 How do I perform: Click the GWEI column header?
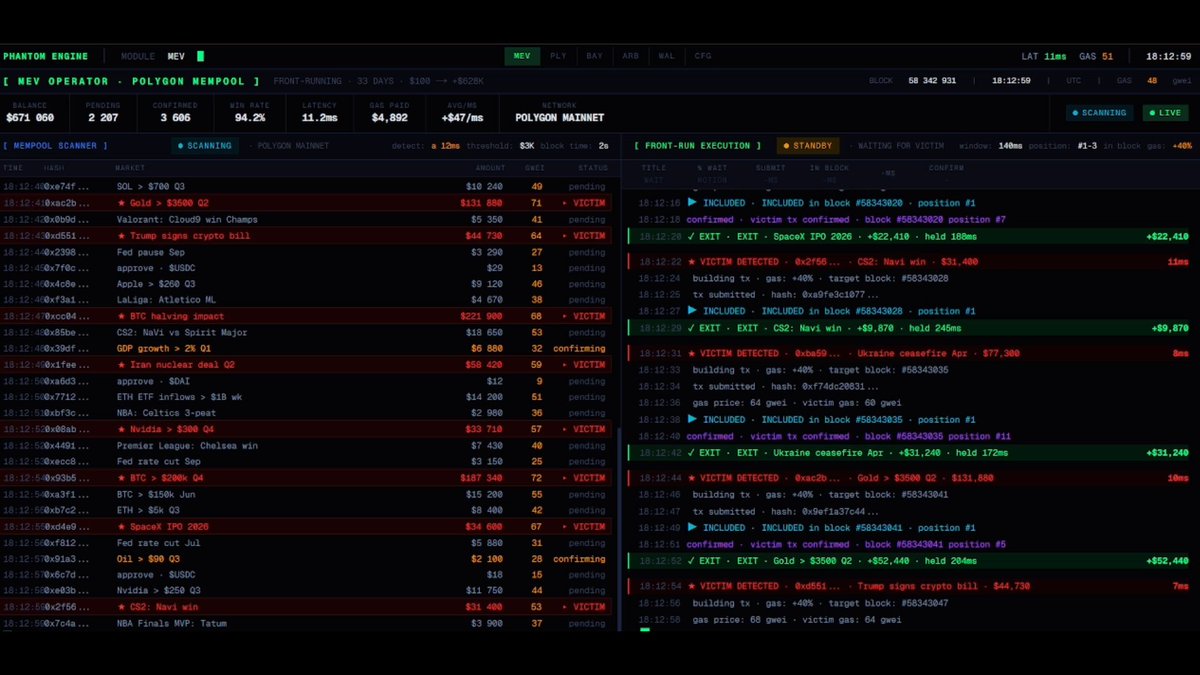(534, 168)
